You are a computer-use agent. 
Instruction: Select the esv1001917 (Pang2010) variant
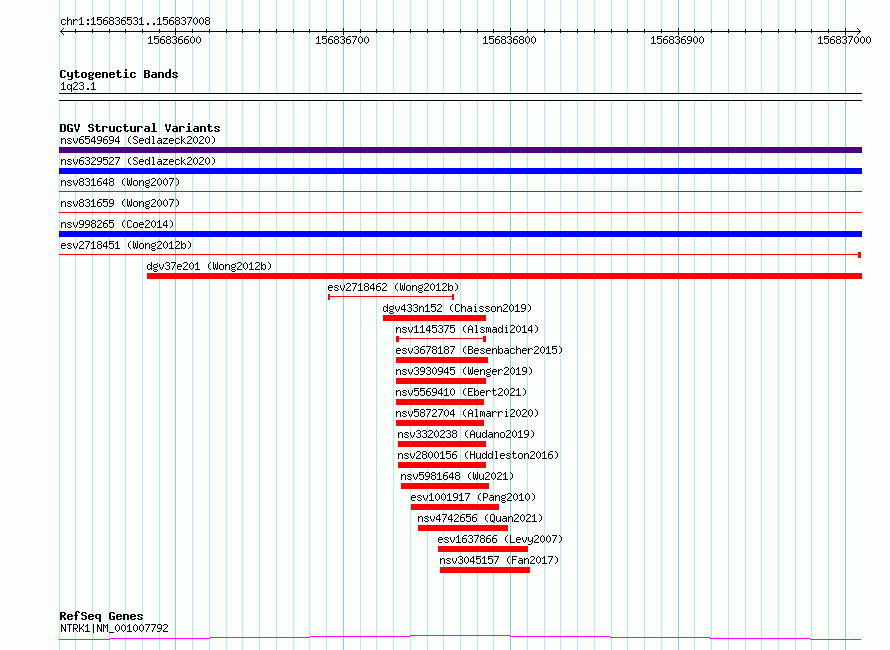click(473, 497)
